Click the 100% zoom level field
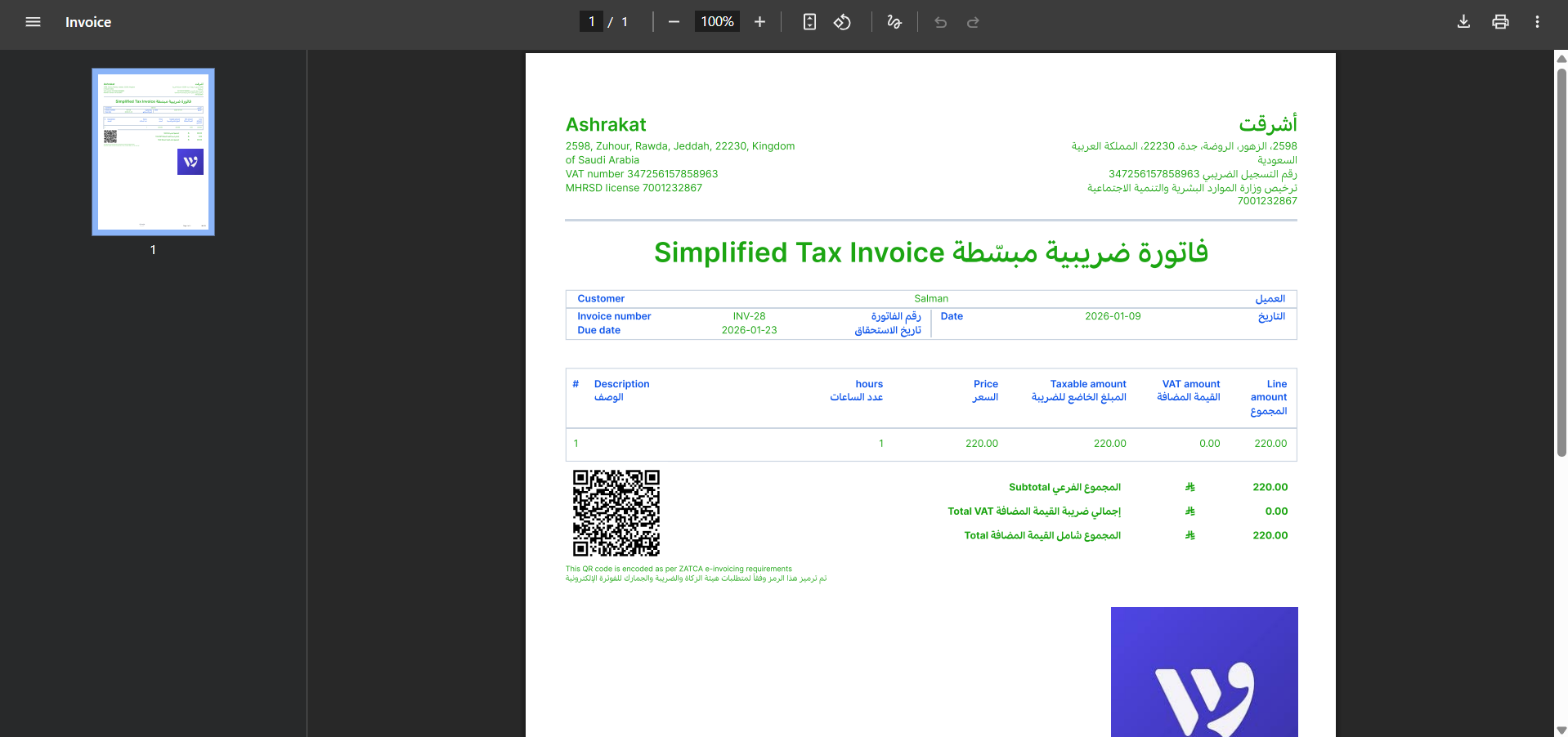 point(717,22)
